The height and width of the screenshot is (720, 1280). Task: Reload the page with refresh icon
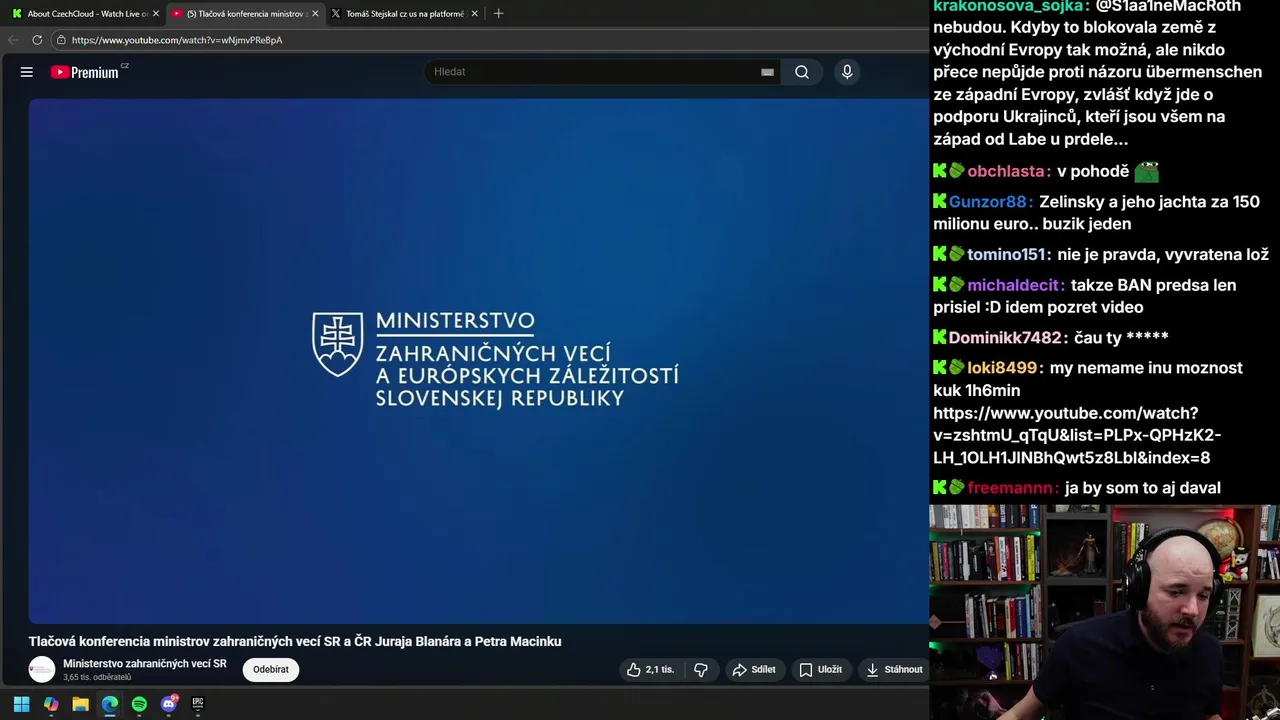37,40
